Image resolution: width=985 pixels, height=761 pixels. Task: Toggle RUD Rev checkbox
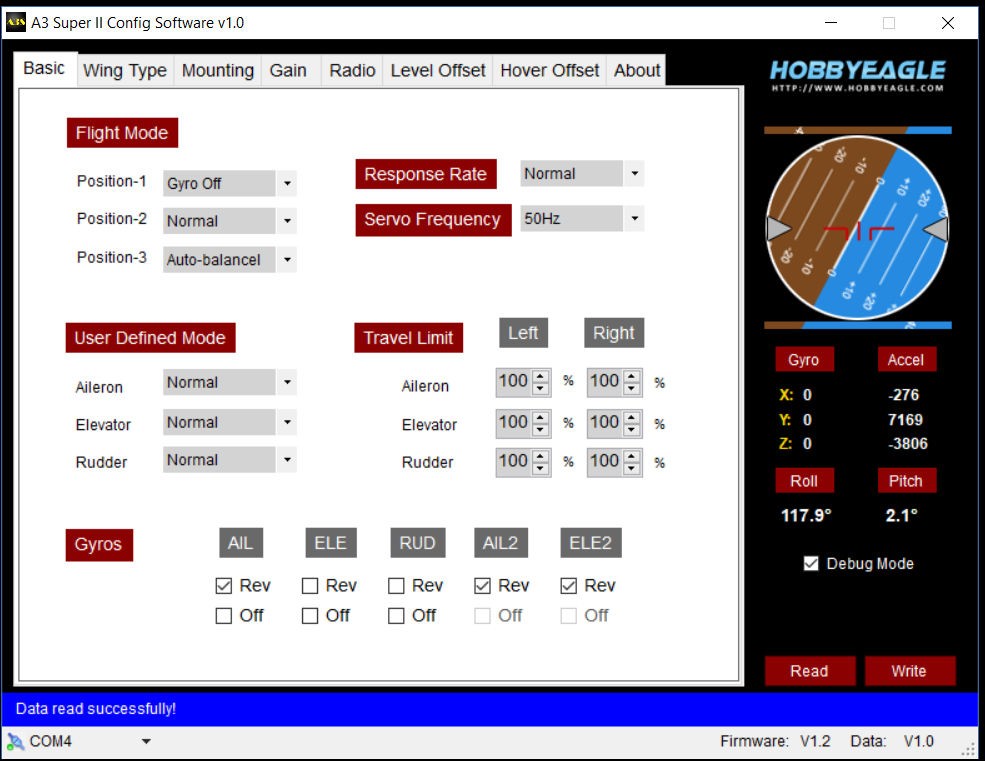coord(396,586)
